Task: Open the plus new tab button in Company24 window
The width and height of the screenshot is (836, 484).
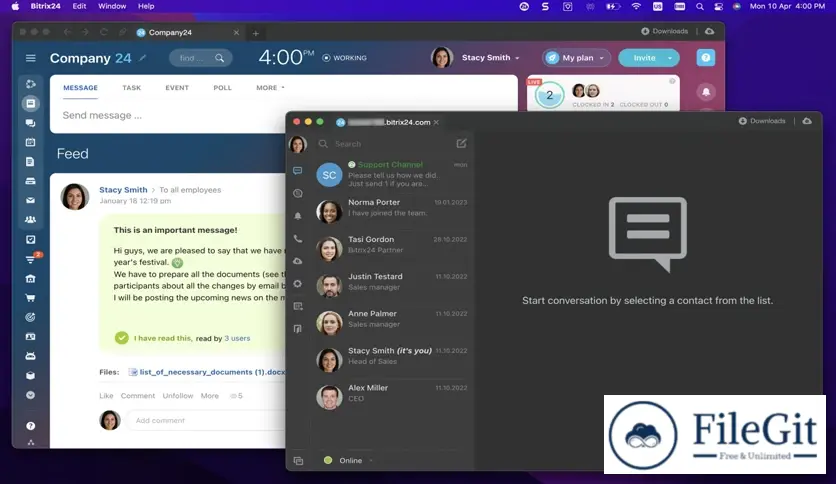Action: (x=255, y=33)
